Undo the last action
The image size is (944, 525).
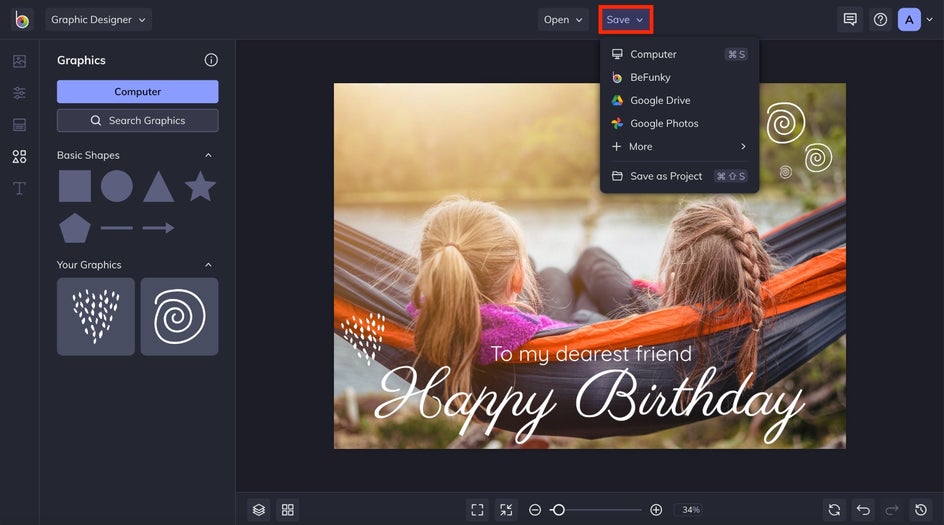[863, 510]
